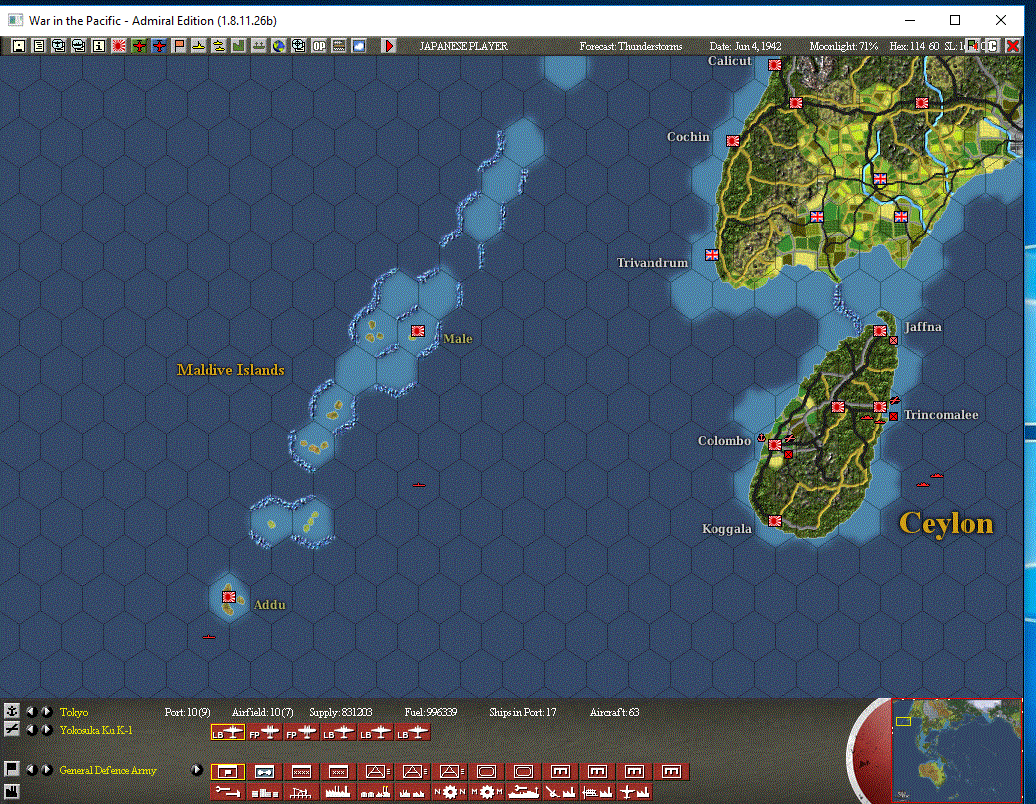1036x804 pixels.
Task: Click the orange flag toolbar icon
Action: pos(178,46)
